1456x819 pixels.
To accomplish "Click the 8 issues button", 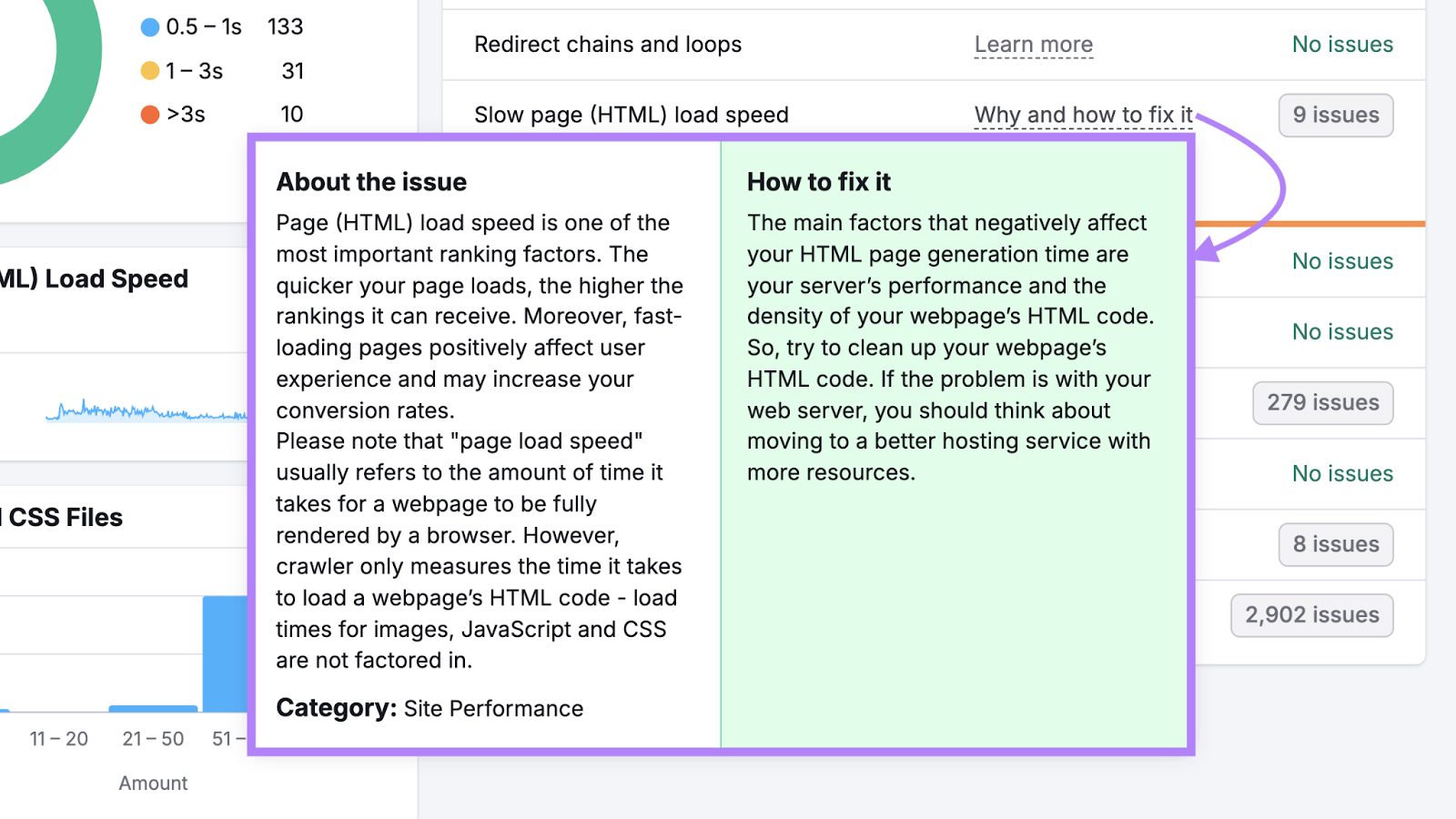I will pos(1335,543).
